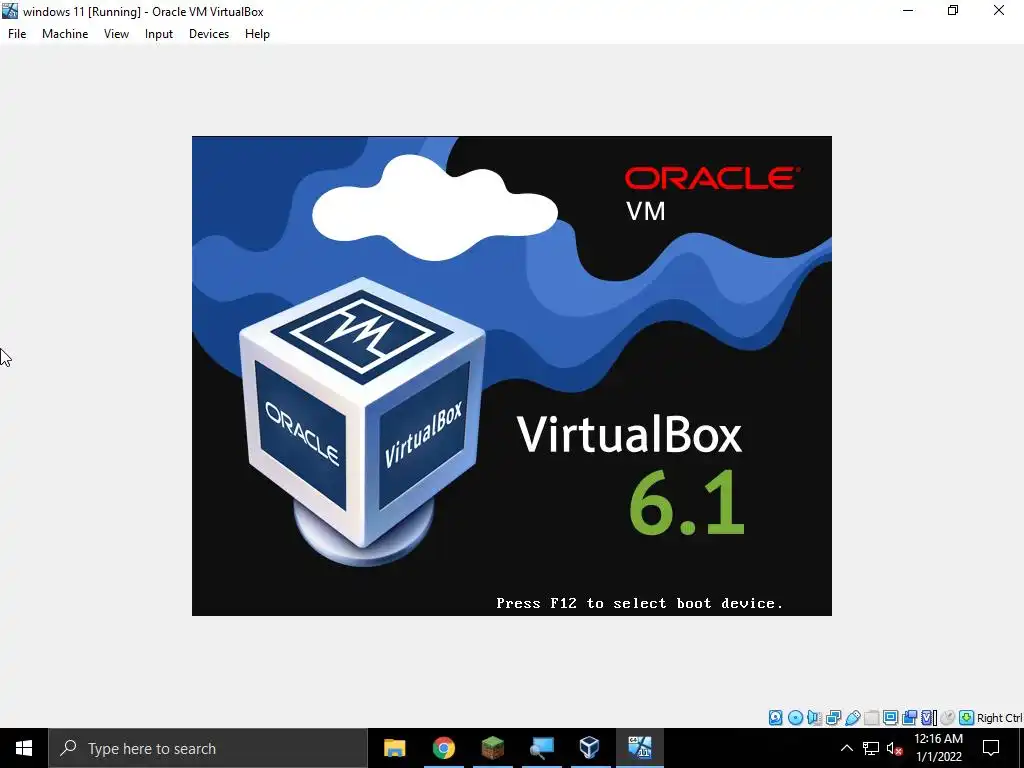The image size is (1024, 768).
Task: Click inside the VM boot splash screen
Action: pos(511,376)
